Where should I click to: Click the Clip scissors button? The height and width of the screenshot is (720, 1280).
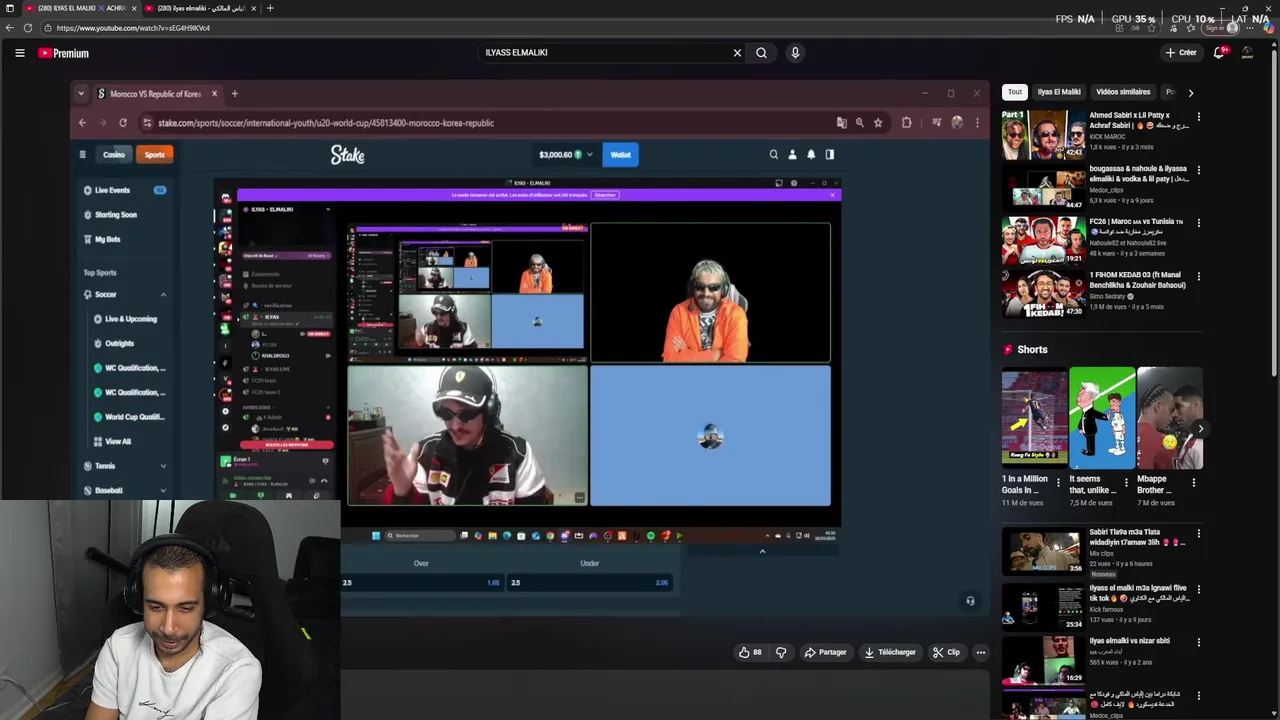tap(946, 652)
